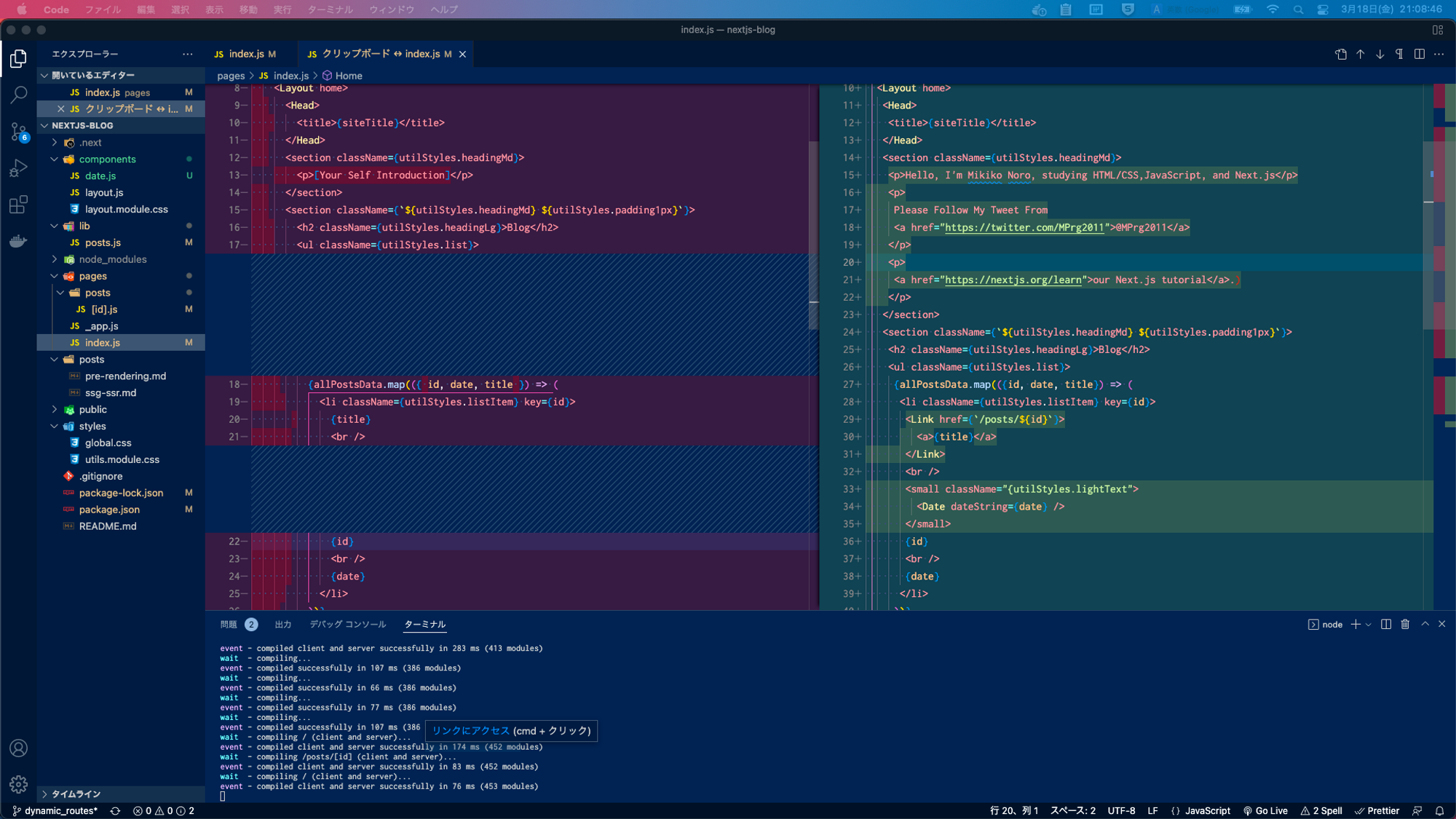Toggle whitespace trimming pilcrow icon
This screenshot has width=1456, height=819.
[1399, 54]
